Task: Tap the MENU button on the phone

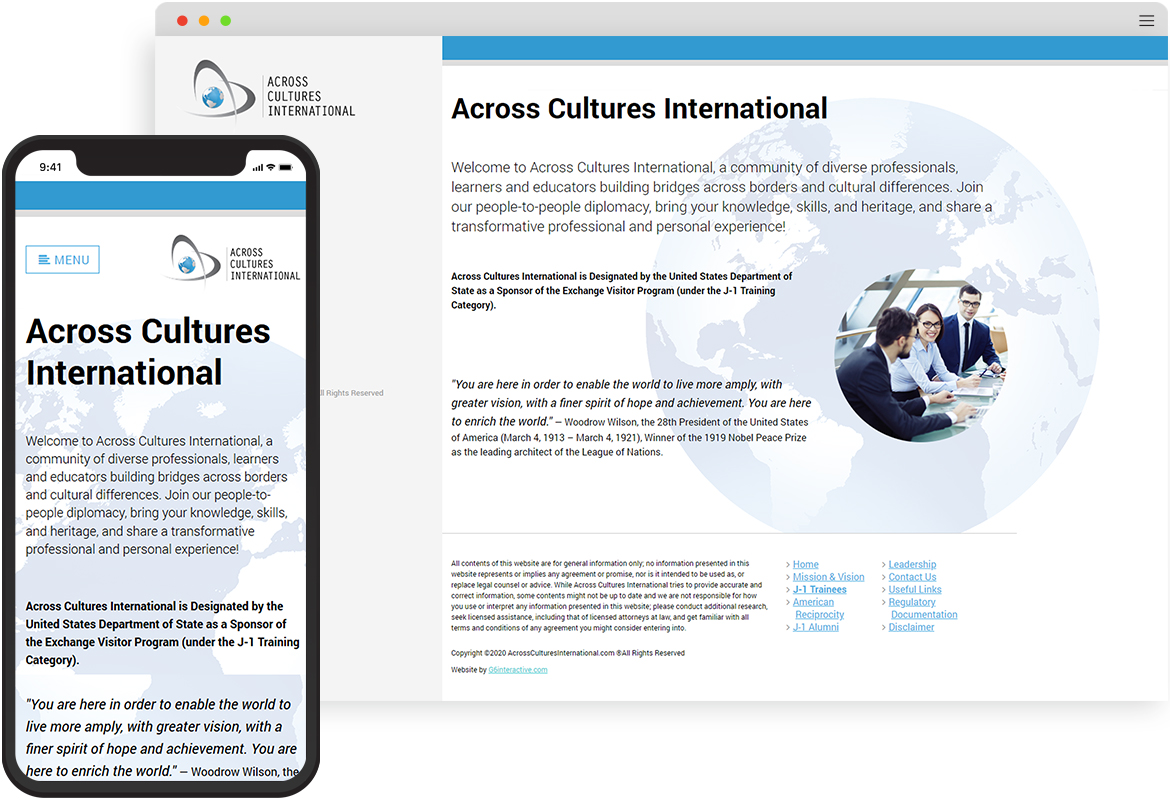Action: pyautogui.click(x=63, y=260)
